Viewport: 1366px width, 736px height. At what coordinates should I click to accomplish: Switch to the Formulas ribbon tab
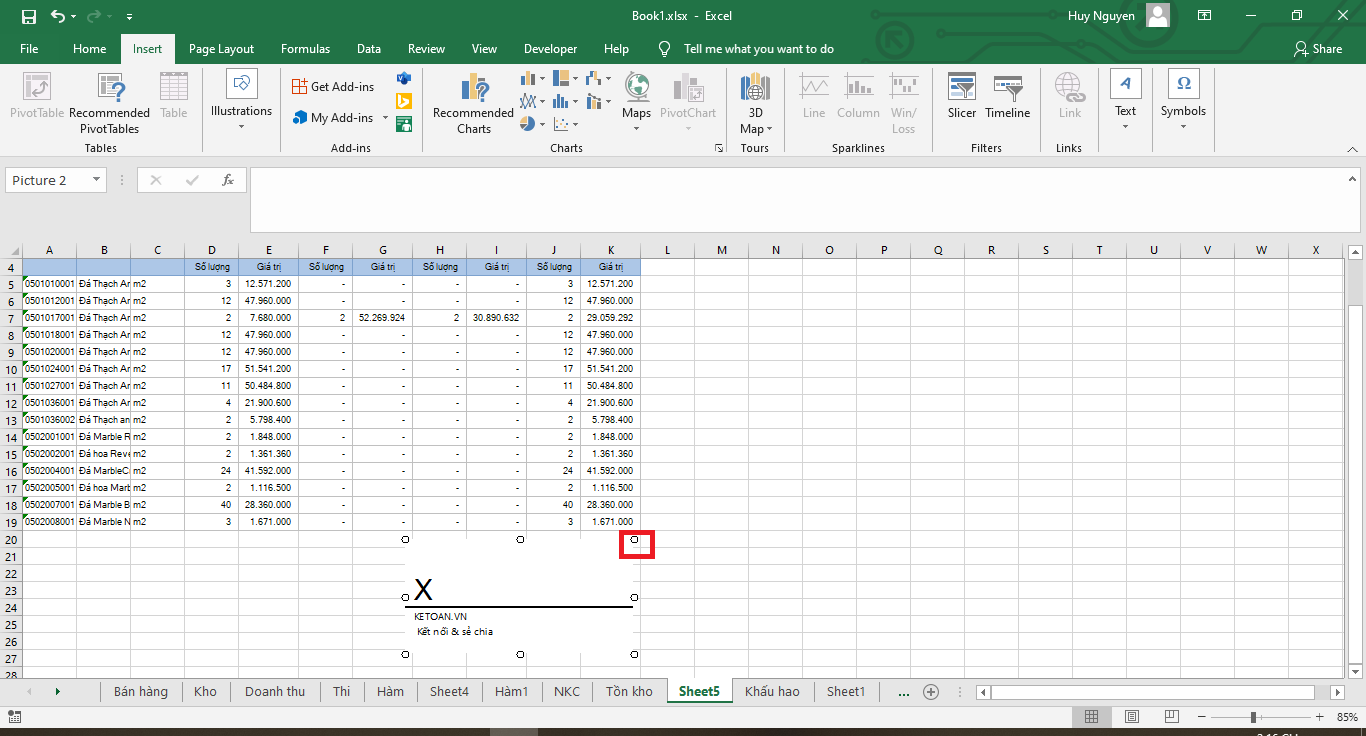(305, 48)
